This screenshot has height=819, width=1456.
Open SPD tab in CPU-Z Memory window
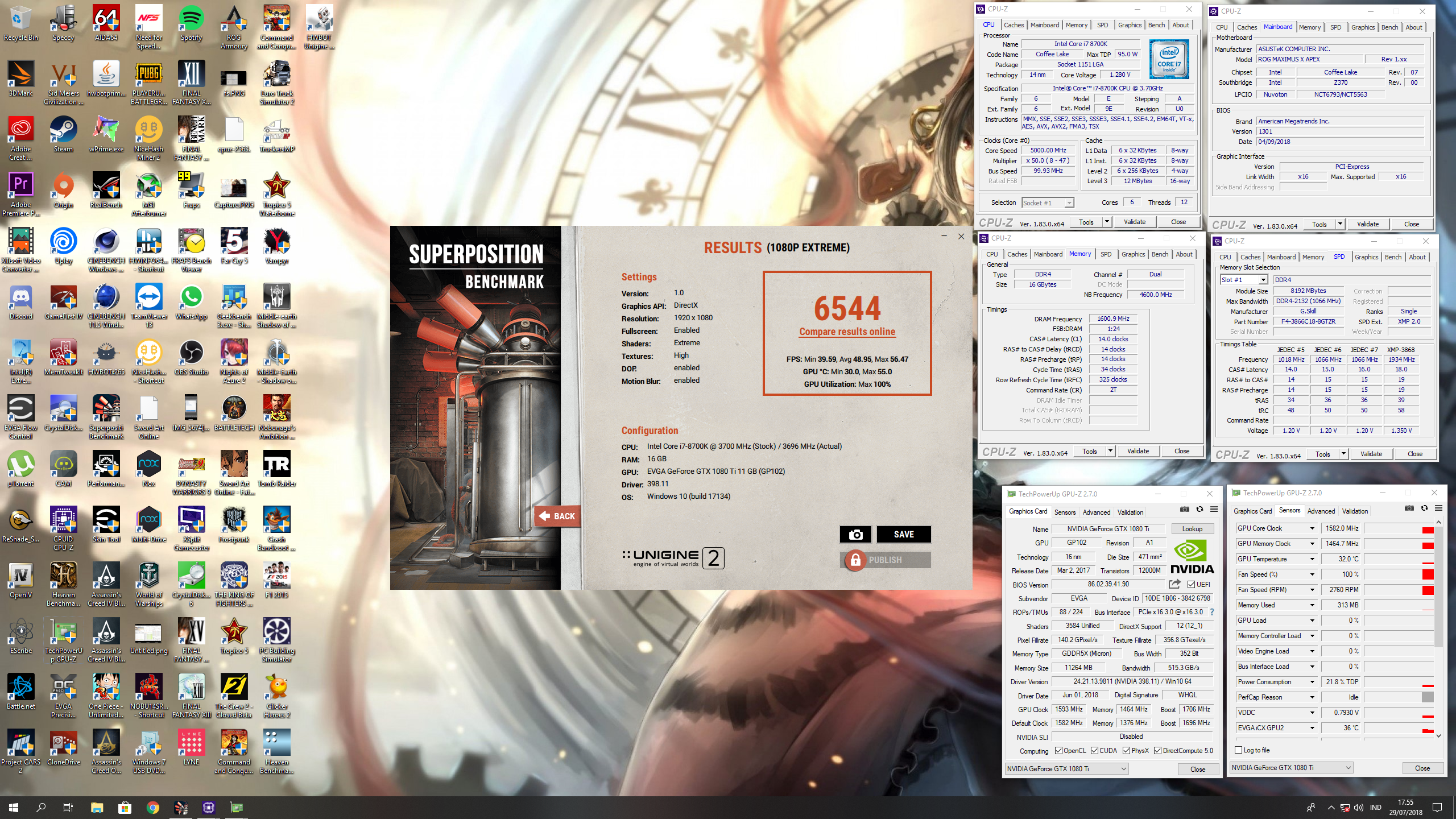click(x=1106, y=254)
